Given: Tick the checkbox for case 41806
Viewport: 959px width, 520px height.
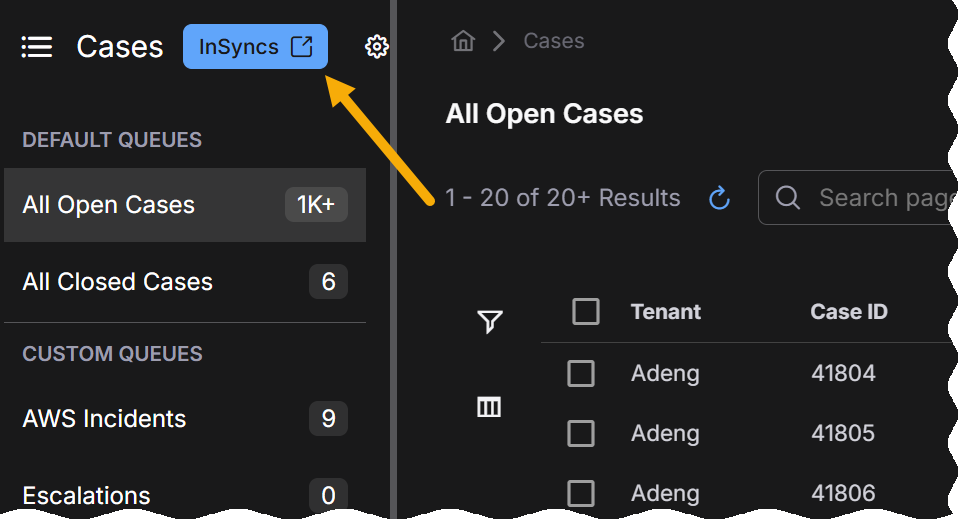Looking at the screenshot, I should coord(581,493).
